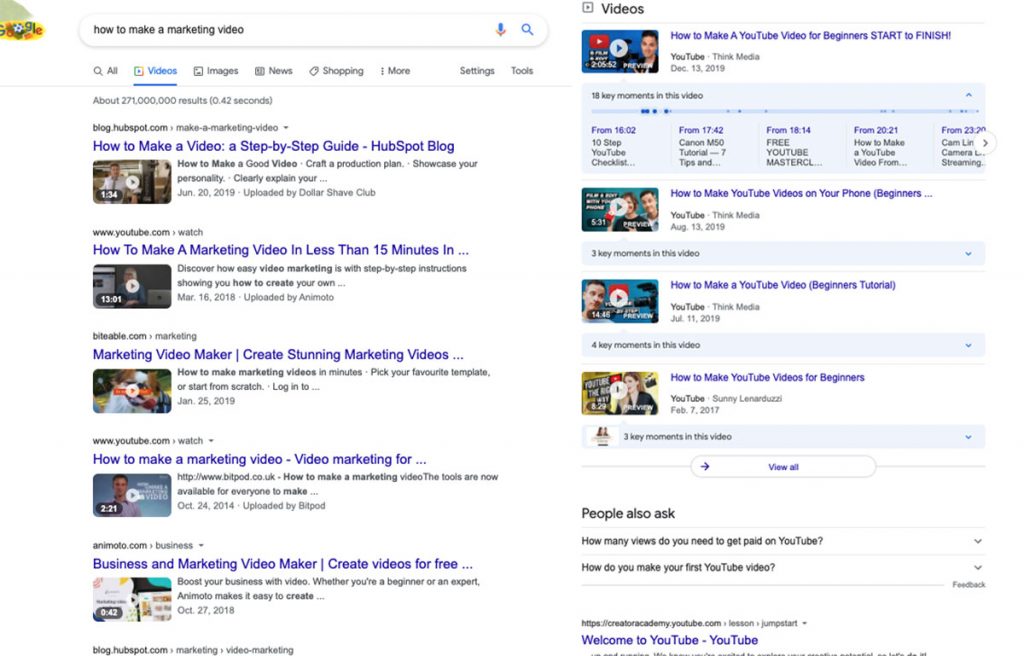Screen dimensions: 1024x656
Task: Play the Dollar Shave Club 1:34 video thumbnail
Action: [x=132, y=182]
